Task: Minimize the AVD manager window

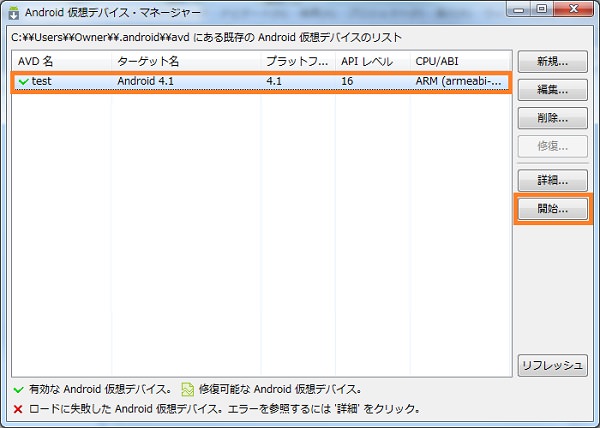Action: tap(519, 9)
